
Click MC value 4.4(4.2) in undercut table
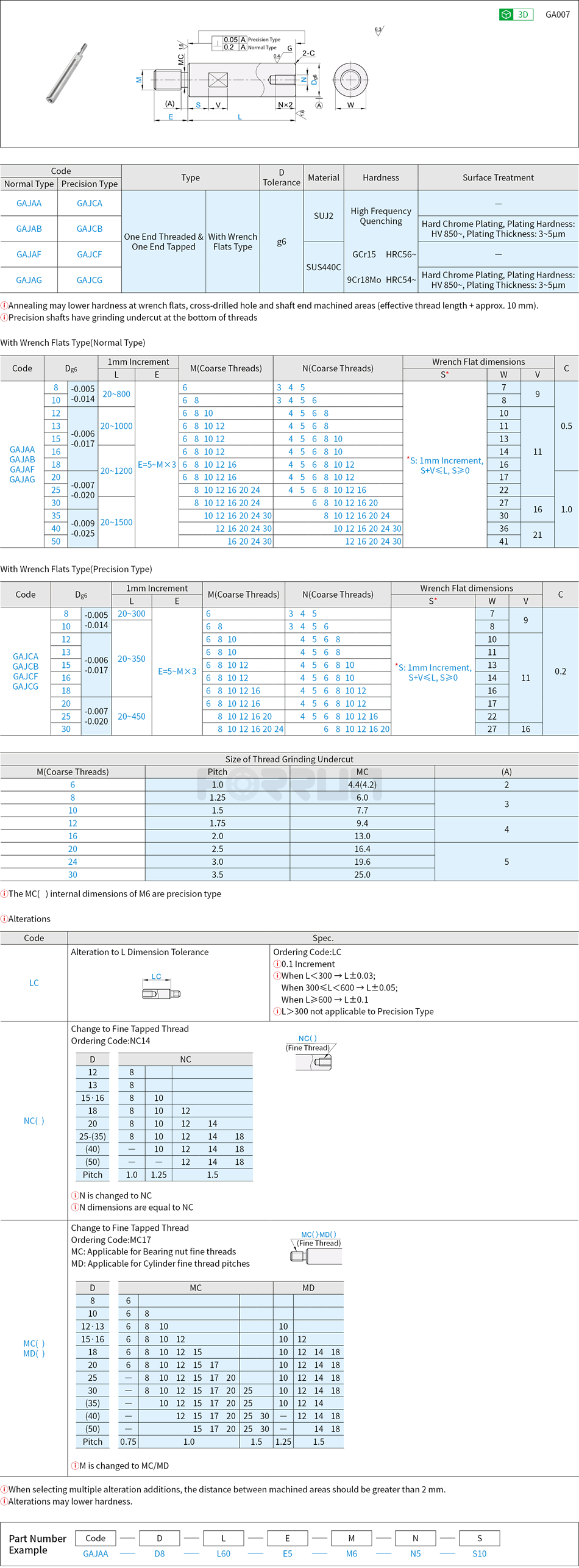pos(363,785)
